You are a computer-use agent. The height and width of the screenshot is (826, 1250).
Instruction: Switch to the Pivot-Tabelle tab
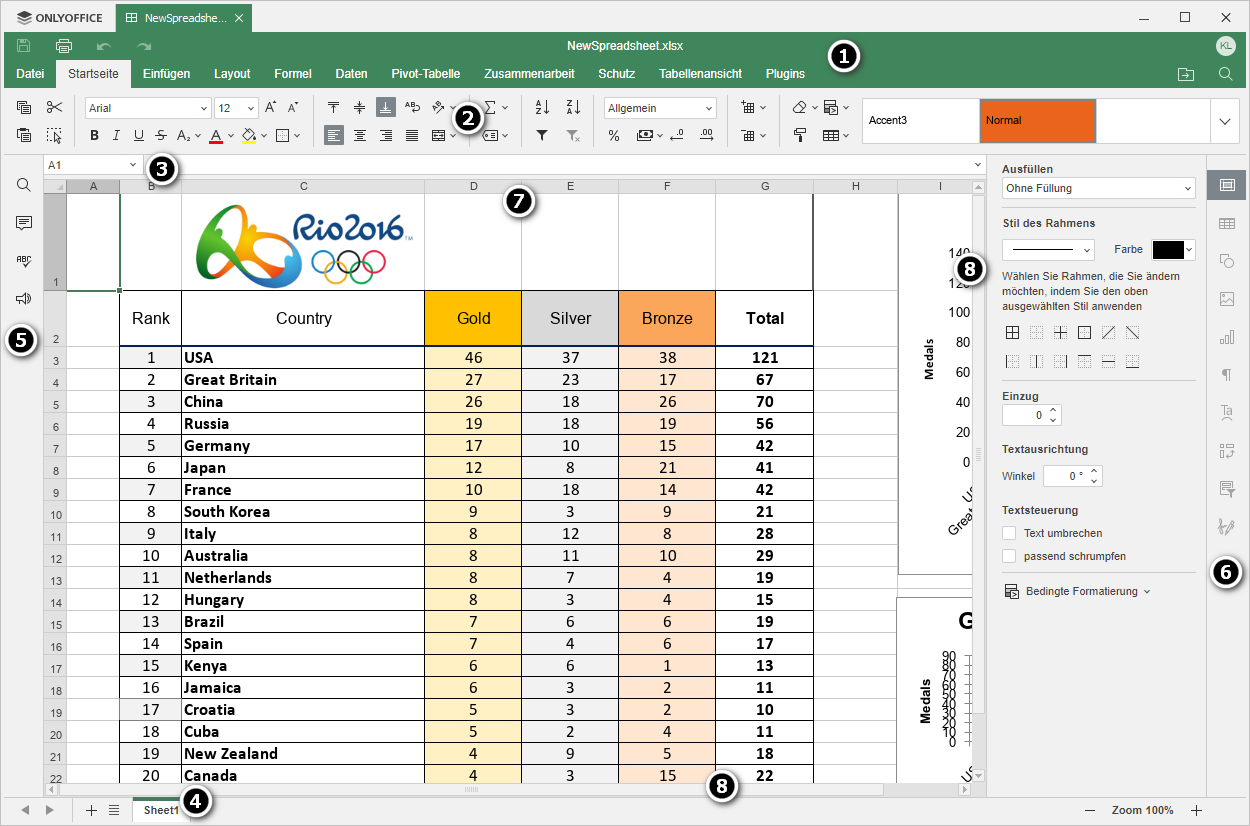coord(426,74)
